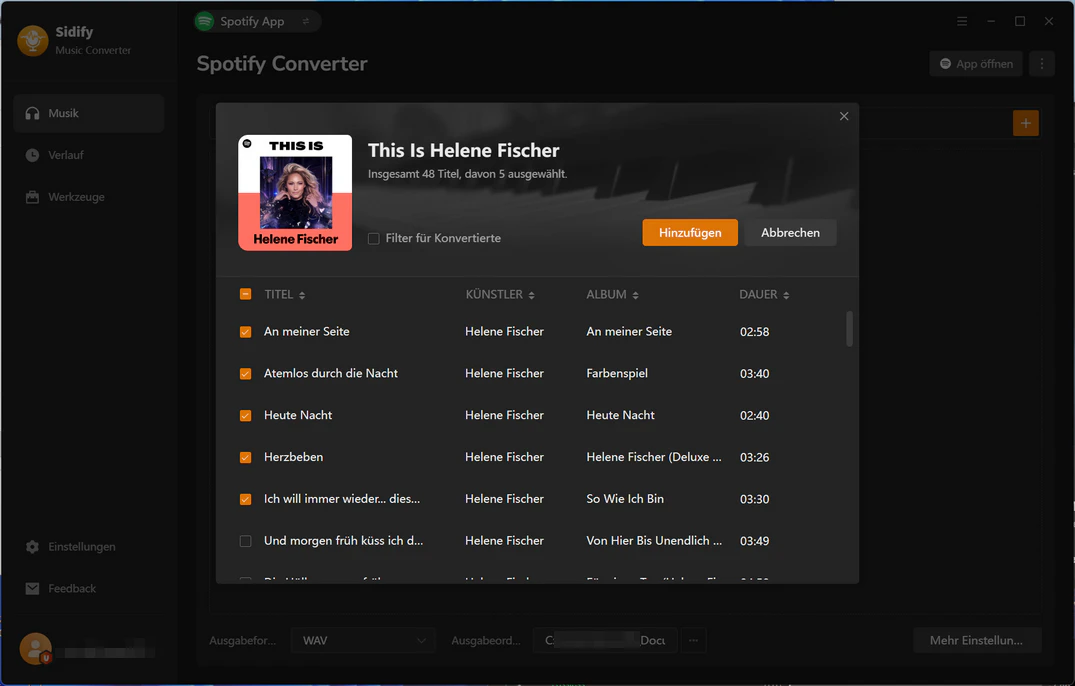Click album name Farbenspiel

[x=616, y=373]
